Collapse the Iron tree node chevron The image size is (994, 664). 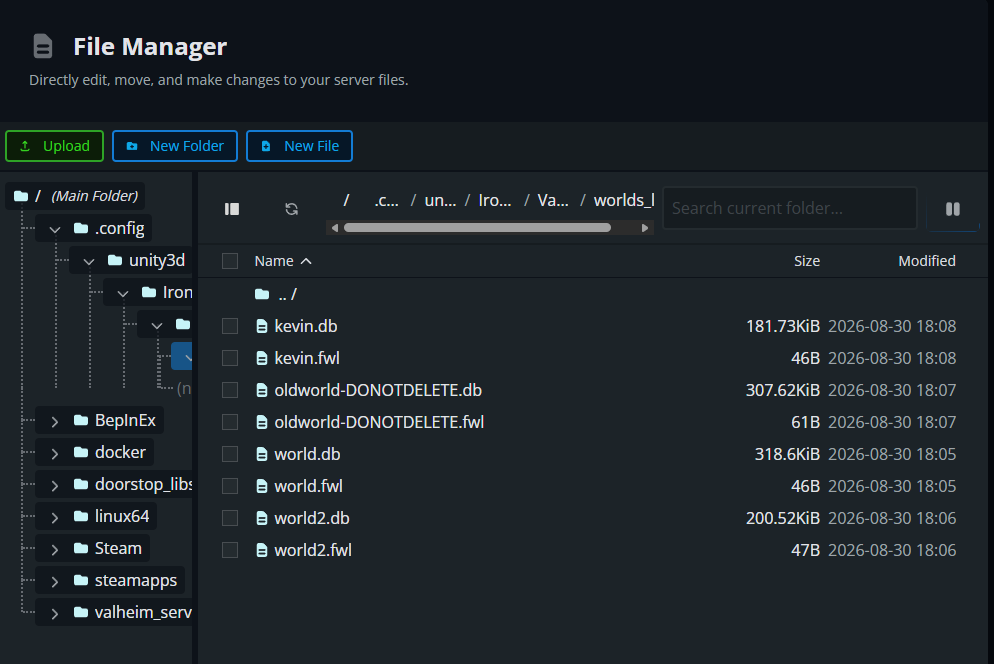click(x=123, y=293)
